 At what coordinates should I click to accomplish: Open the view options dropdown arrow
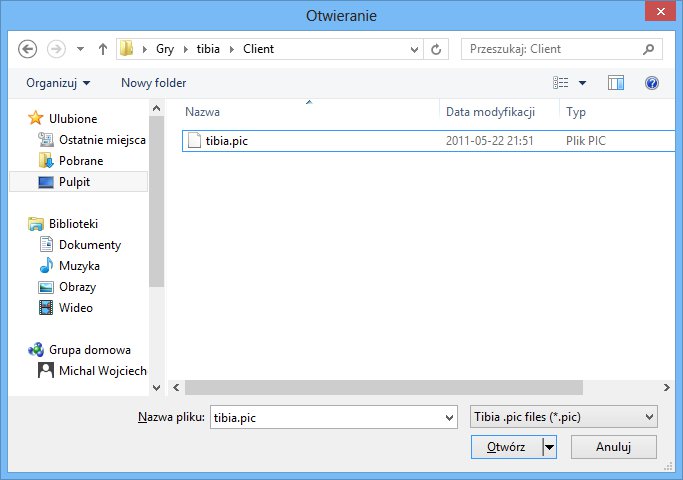[x=582, y=83]
